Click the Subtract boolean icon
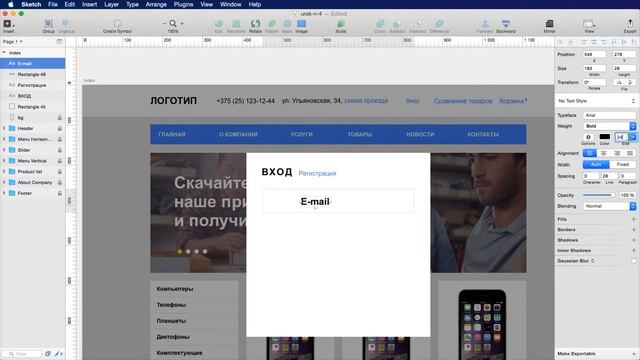Viewport: 640px width, 360px height. pos(397,24)
